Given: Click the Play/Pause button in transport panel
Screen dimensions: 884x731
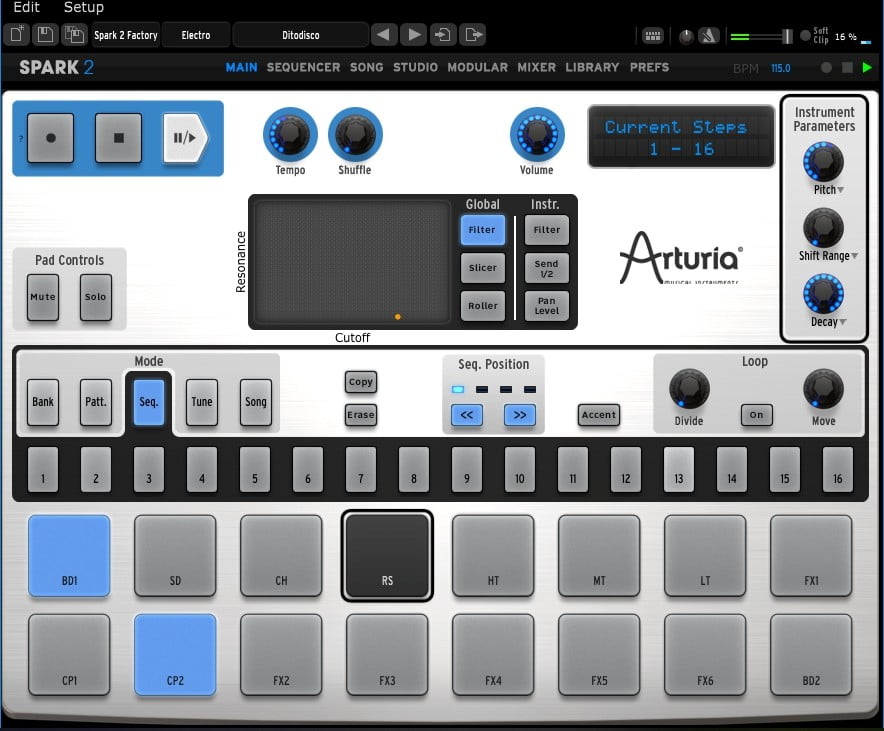Looking at the screenshot, I should click(x=184, y=138).
